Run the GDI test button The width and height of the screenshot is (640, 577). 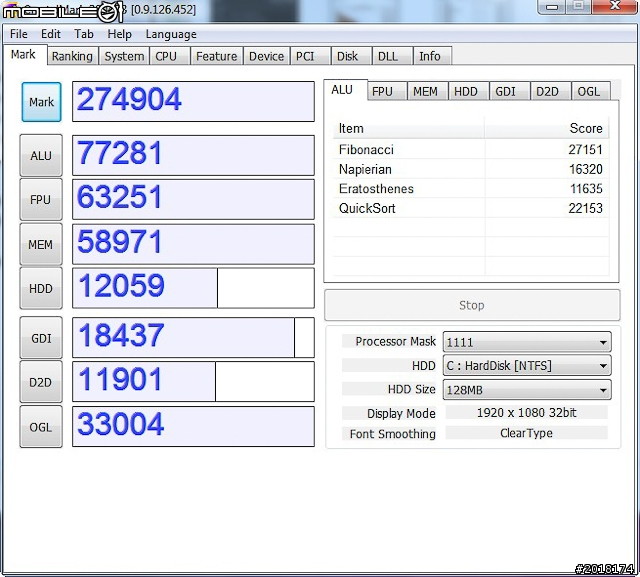41,338
